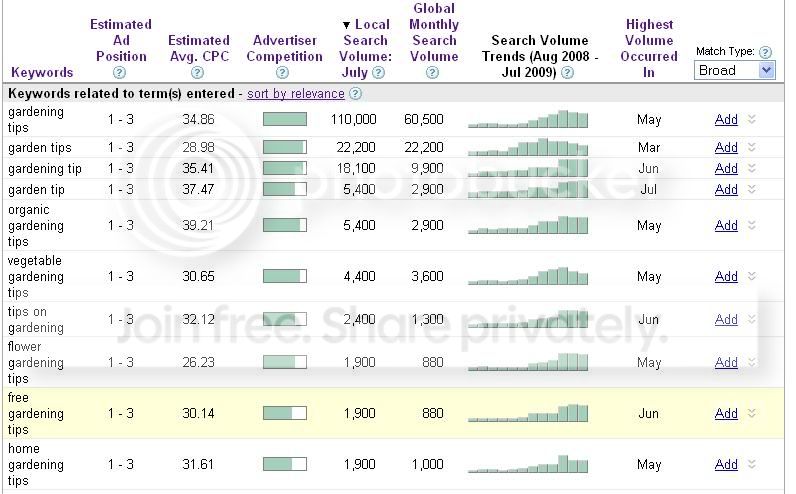Open help icon beside Search Volume Trends
Screen dimensions: 796x494
(x=568, y=73)
